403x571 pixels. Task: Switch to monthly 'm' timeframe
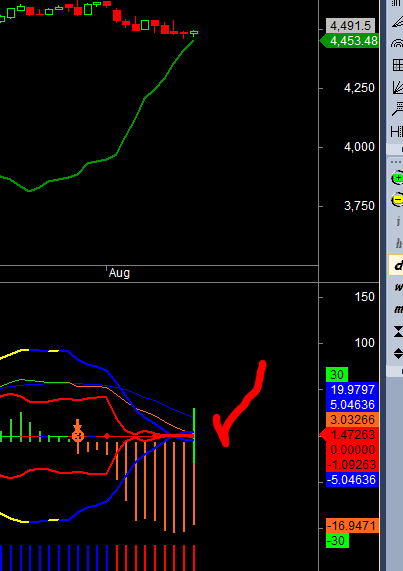click(x=399, y=309)
